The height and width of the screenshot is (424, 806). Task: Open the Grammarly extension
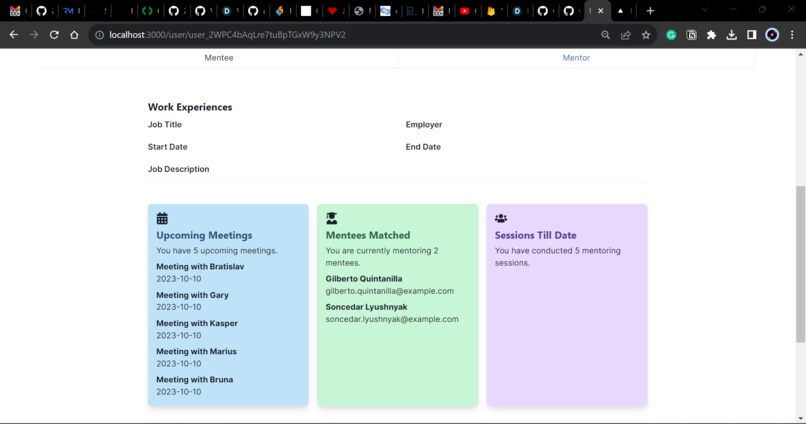pos(671,35)
